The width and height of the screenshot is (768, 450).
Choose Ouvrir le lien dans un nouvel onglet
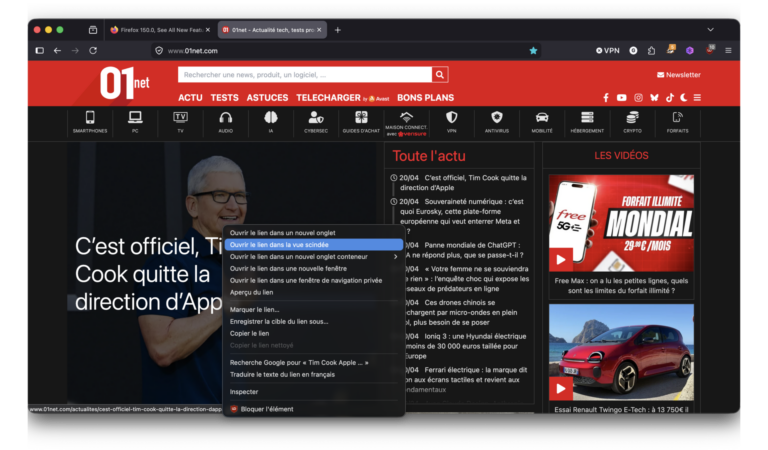(314, 233)
